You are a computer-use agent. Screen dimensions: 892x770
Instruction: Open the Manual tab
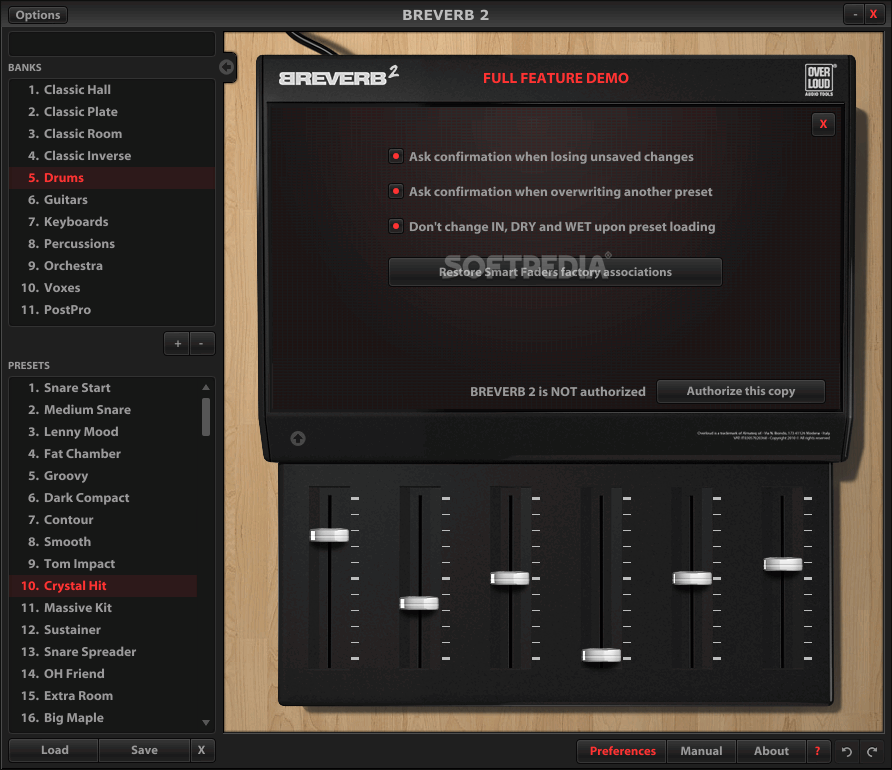(701, 751)
